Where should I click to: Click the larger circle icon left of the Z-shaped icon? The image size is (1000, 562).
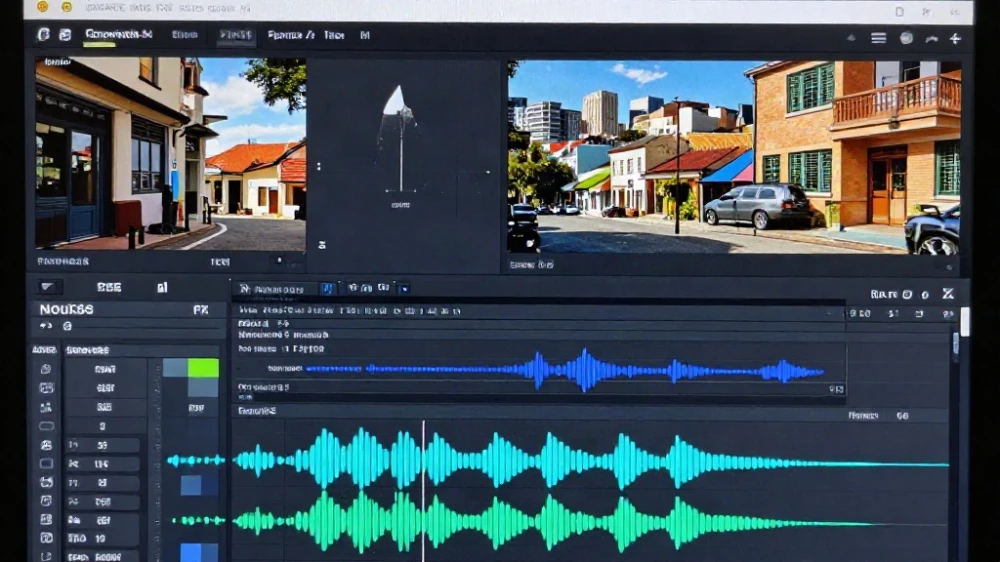pyautogui.click(x=907, y=294)
